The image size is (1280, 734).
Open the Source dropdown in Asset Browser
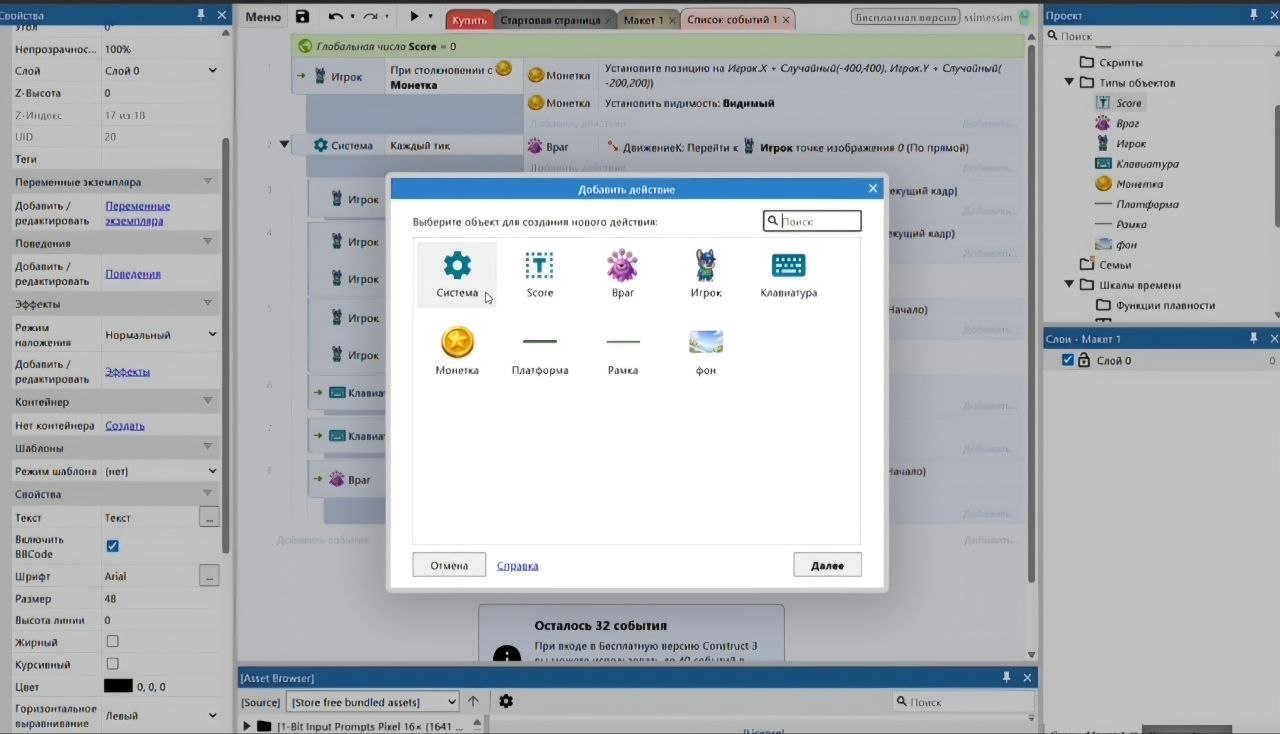coord(372,702)
